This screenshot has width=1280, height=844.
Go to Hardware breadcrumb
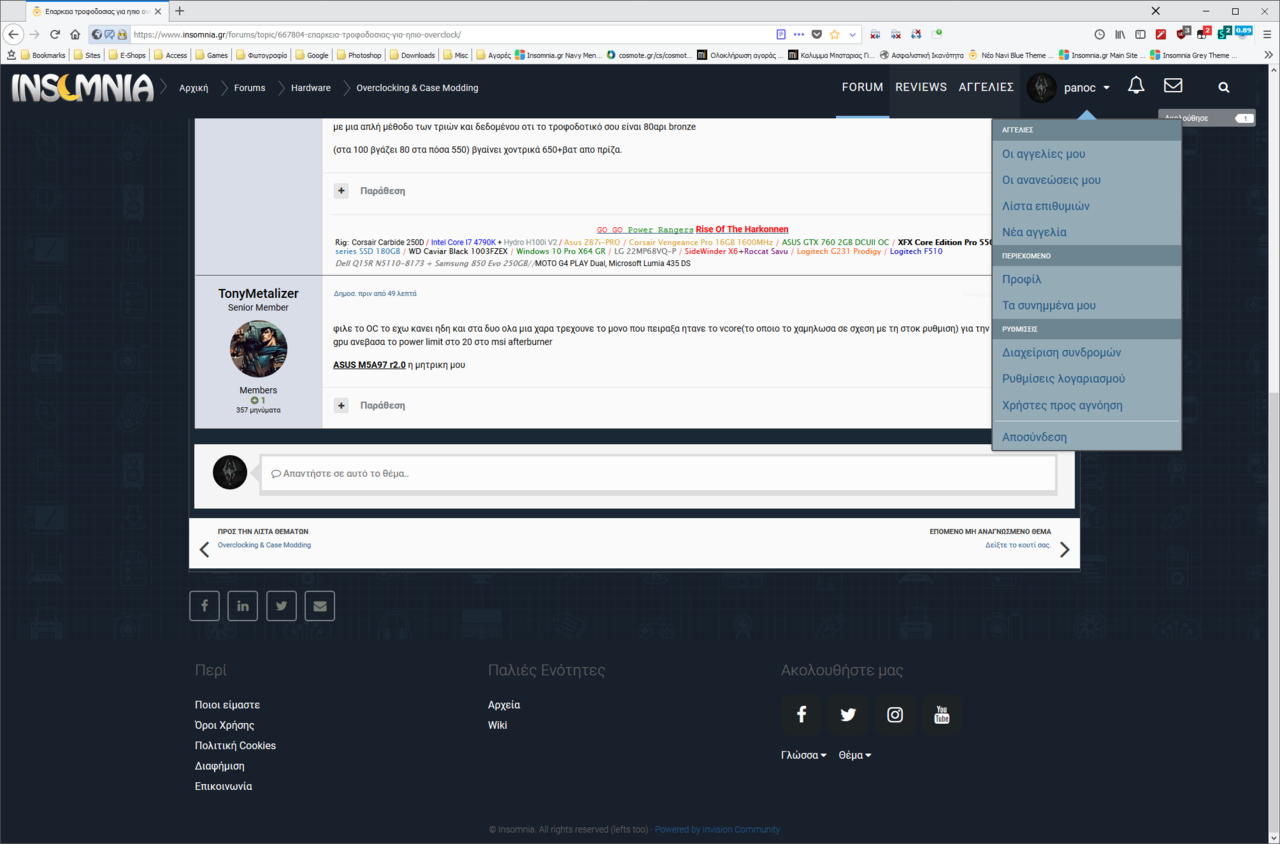click(x=311, y=88)
